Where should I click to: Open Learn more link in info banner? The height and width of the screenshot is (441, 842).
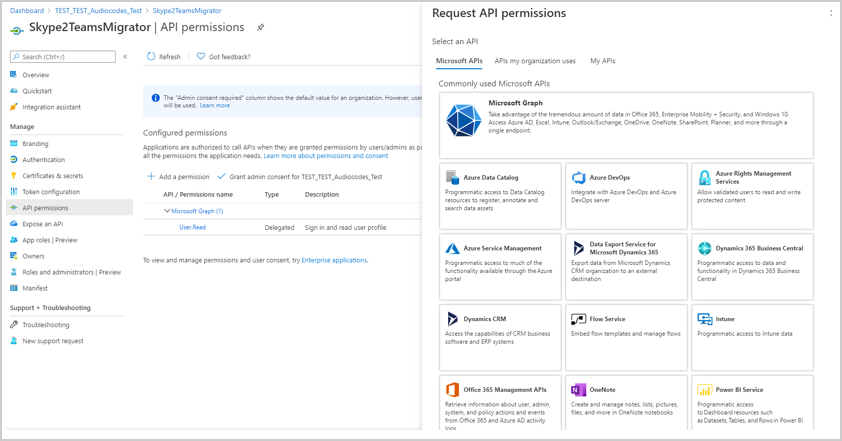[215, 106]
